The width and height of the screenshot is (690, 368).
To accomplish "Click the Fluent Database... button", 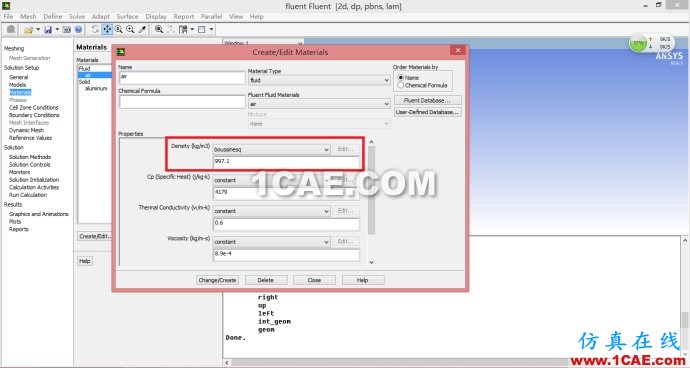I will (428, 100).
